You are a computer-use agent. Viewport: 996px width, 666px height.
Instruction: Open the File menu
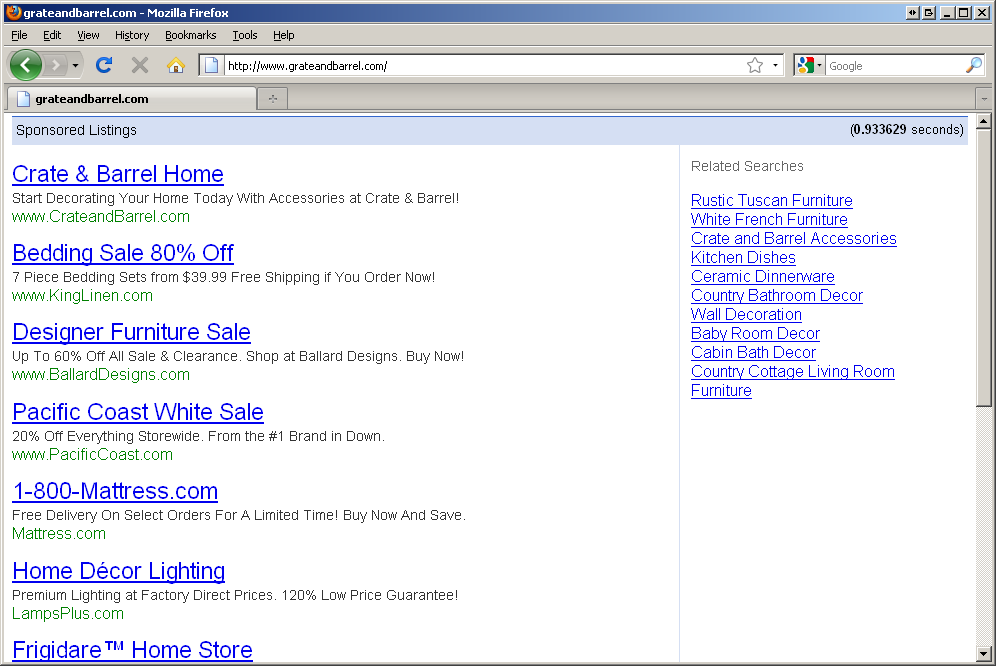tap(19, 35)
